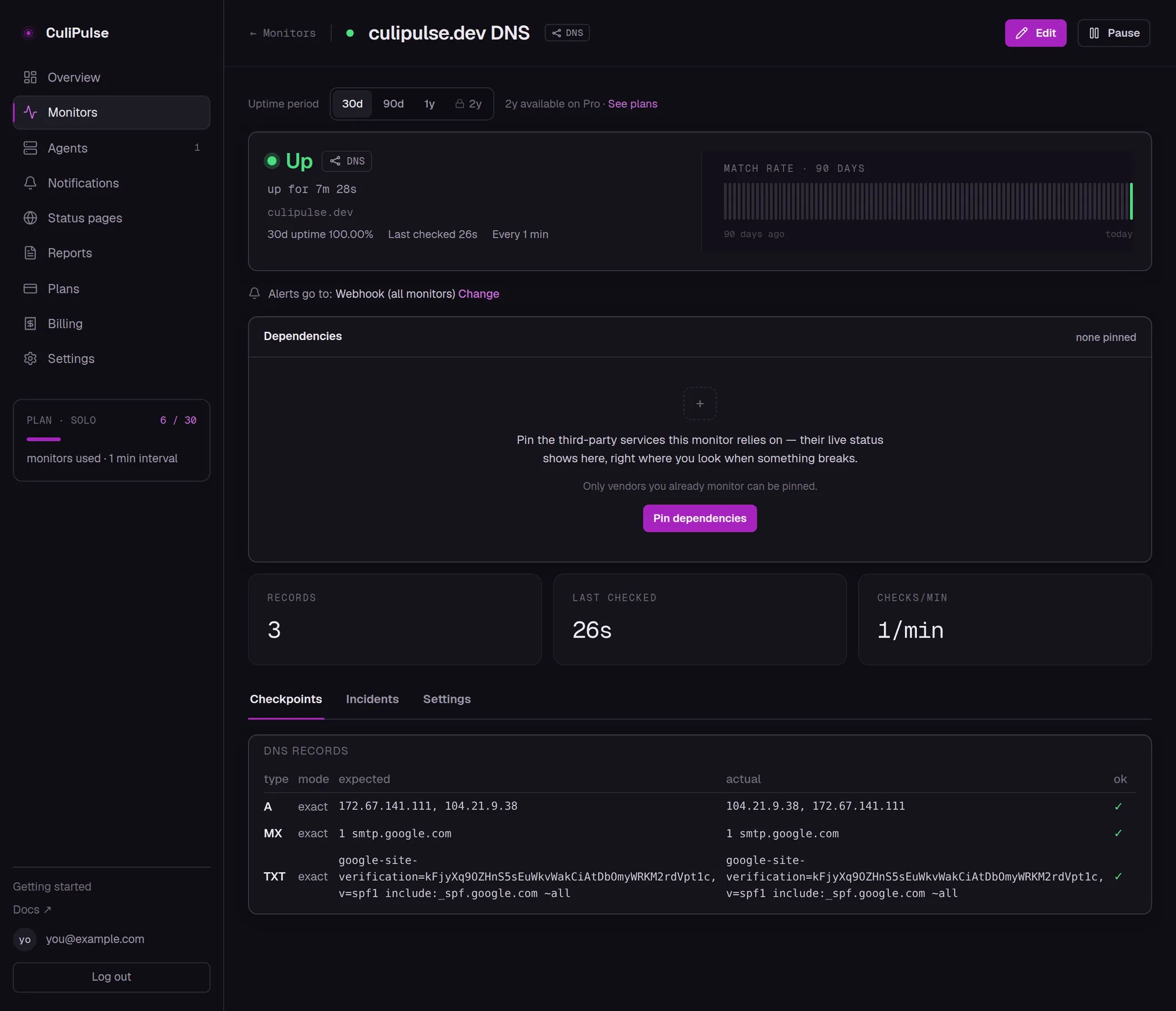Open the See plans link
The width and height of the screenshot is (1176, 1011).
632,104
